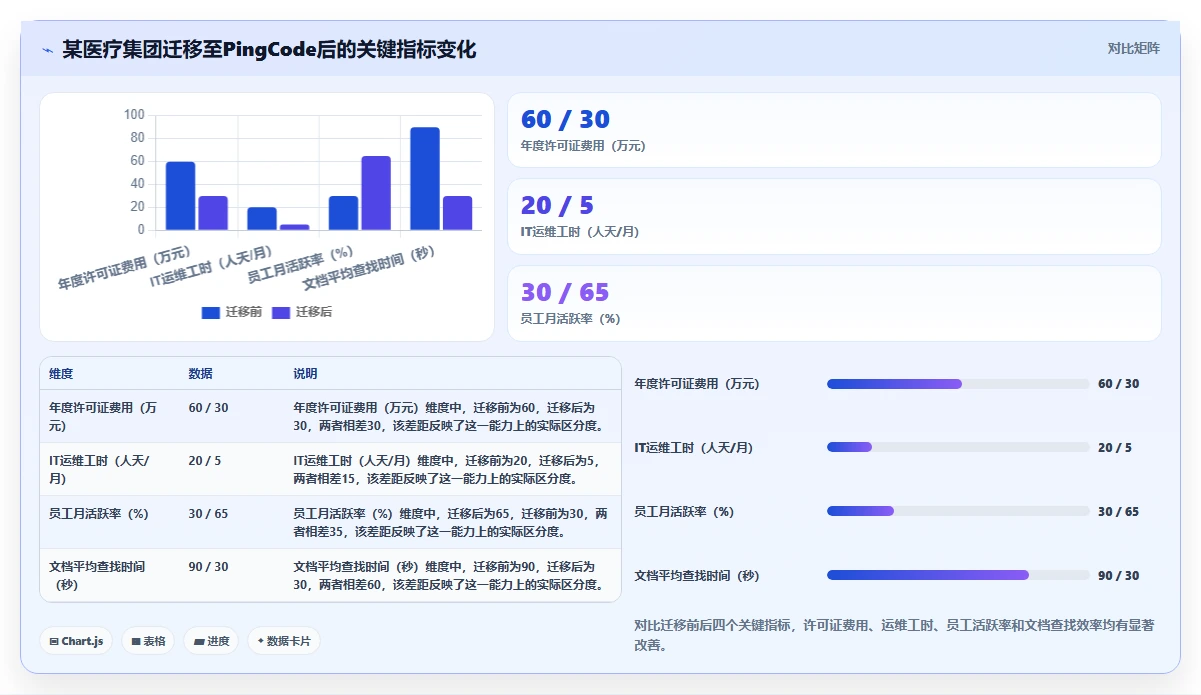Open the 20 / 5 IT运维工时 data card
The height and width of the screenshot is (695, 1201).
(834, 217)
